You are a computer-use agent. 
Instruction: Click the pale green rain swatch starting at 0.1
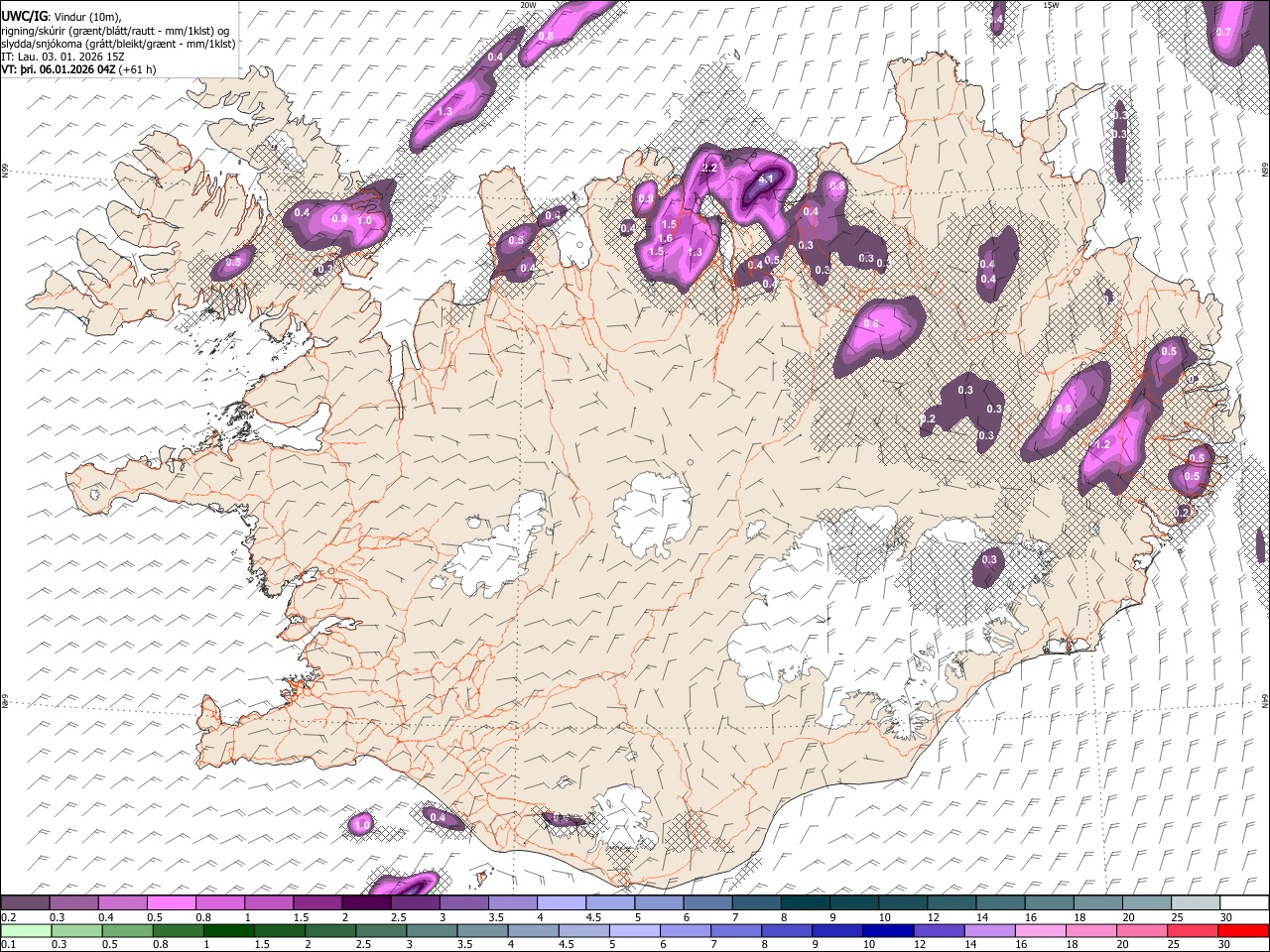pyautogui.click(x=26, y=930)
